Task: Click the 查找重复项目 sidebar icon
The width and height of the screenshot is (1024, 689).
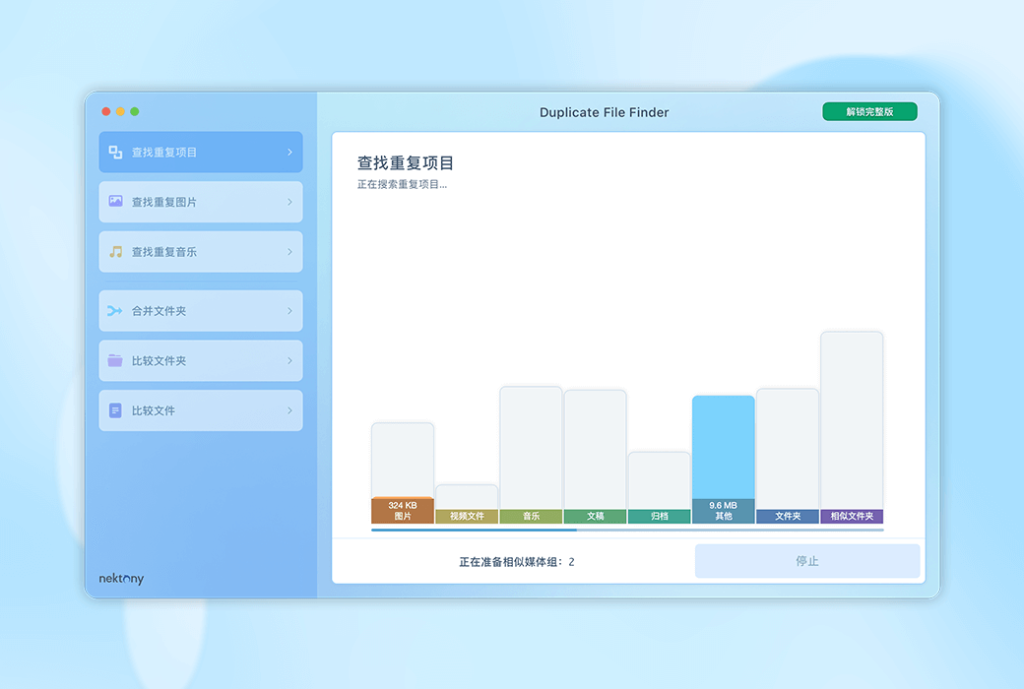Action: (x=116, y=152)
